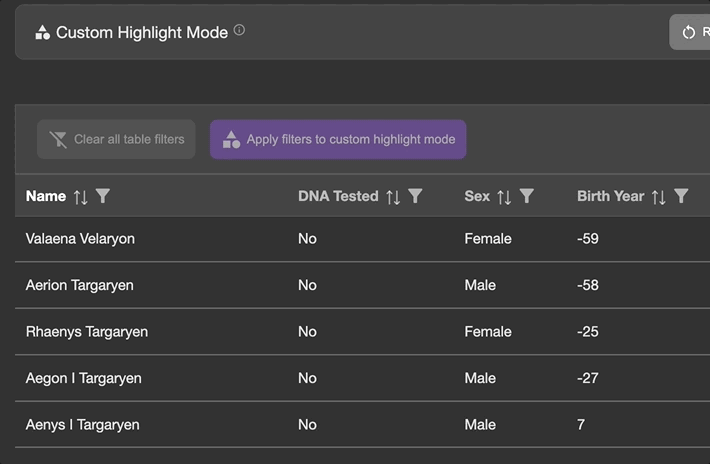Screen dimensions: 710x464
Task: Sort table by DNA Tested column
Action: pyautogui.click(x=393, y=197)
